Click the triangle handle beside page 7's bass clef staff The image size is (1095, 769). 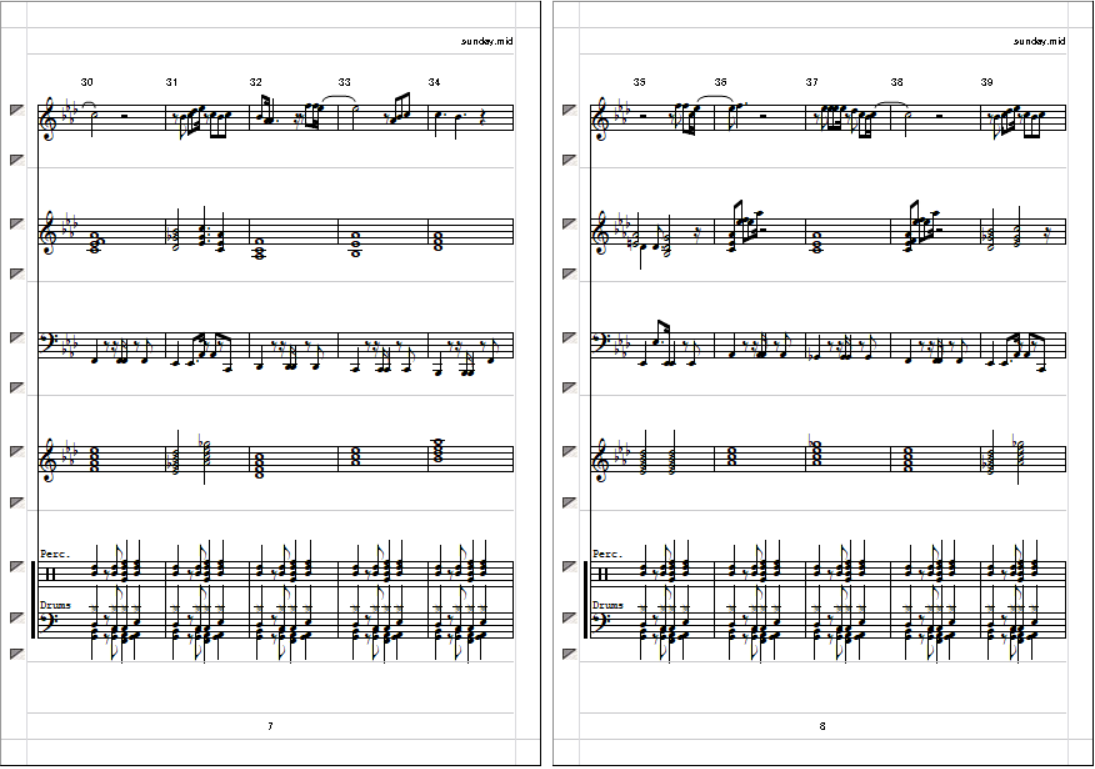[17, 337]
